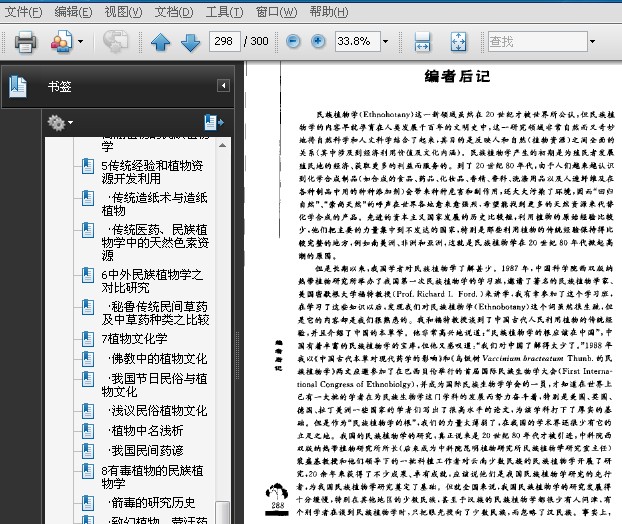Click the zoom out minus button

pos(293,42)
